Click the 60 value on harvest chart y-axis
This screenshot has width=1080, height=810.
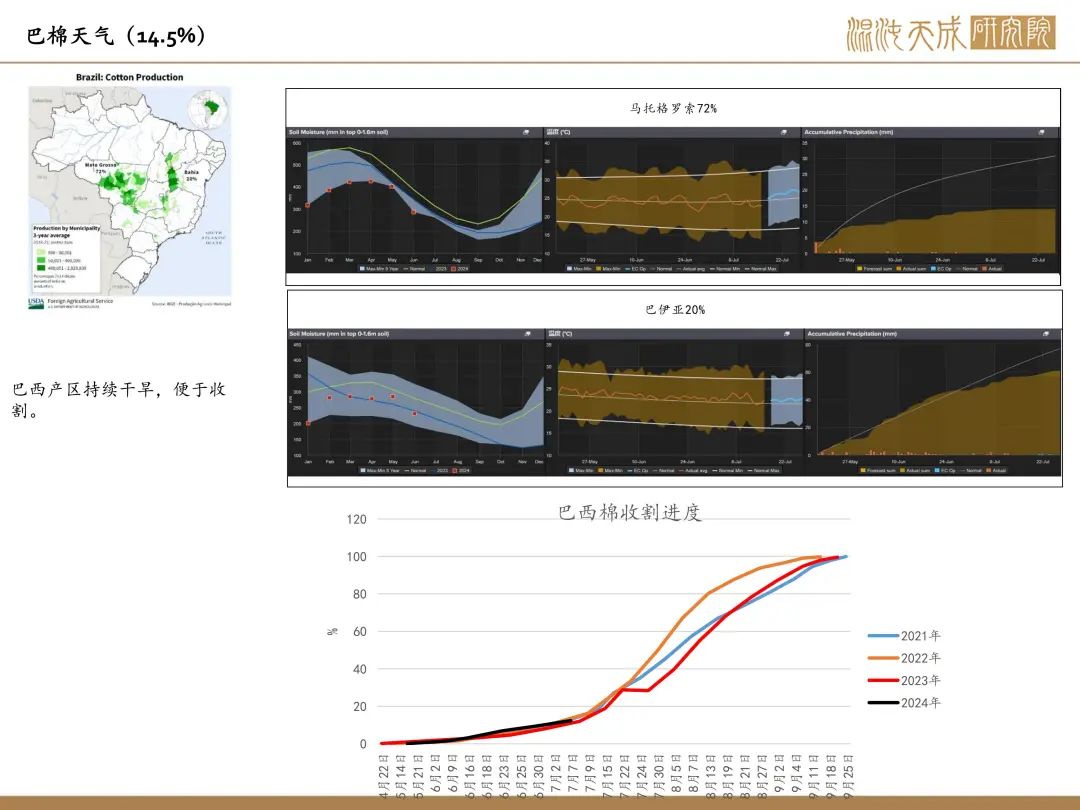coord(360,632)
